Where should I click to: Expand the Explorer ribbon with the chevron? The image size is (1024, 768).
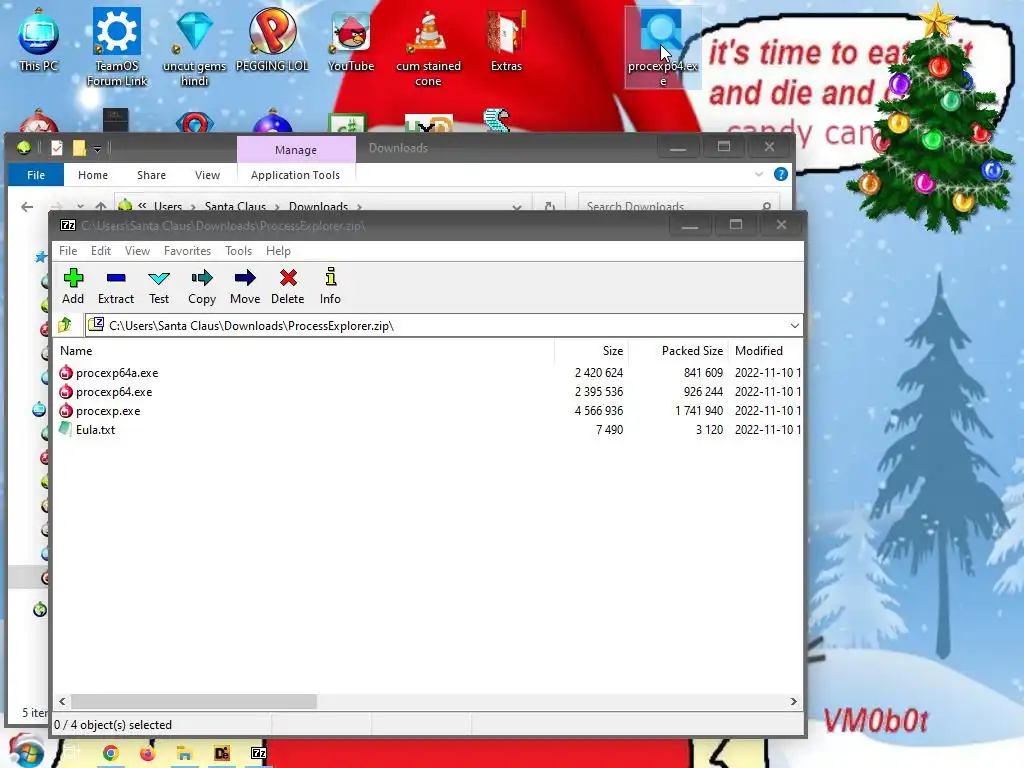tap(758, 174)
